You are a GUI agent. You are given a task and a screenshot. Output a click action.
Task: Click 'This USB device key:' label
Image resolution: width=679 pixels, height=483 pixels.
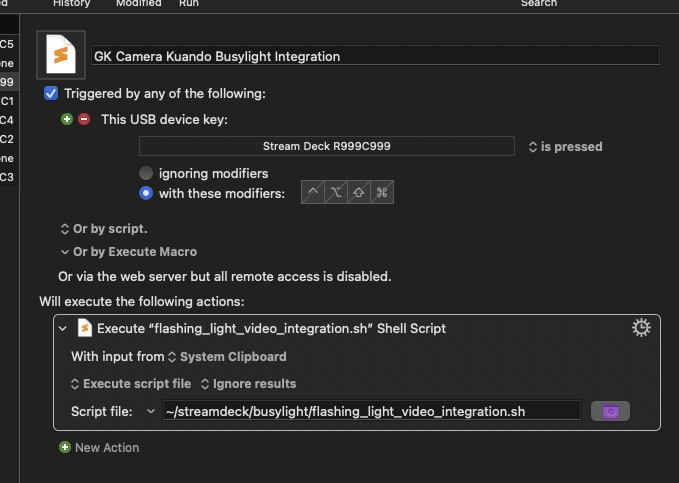pos(165,120)
